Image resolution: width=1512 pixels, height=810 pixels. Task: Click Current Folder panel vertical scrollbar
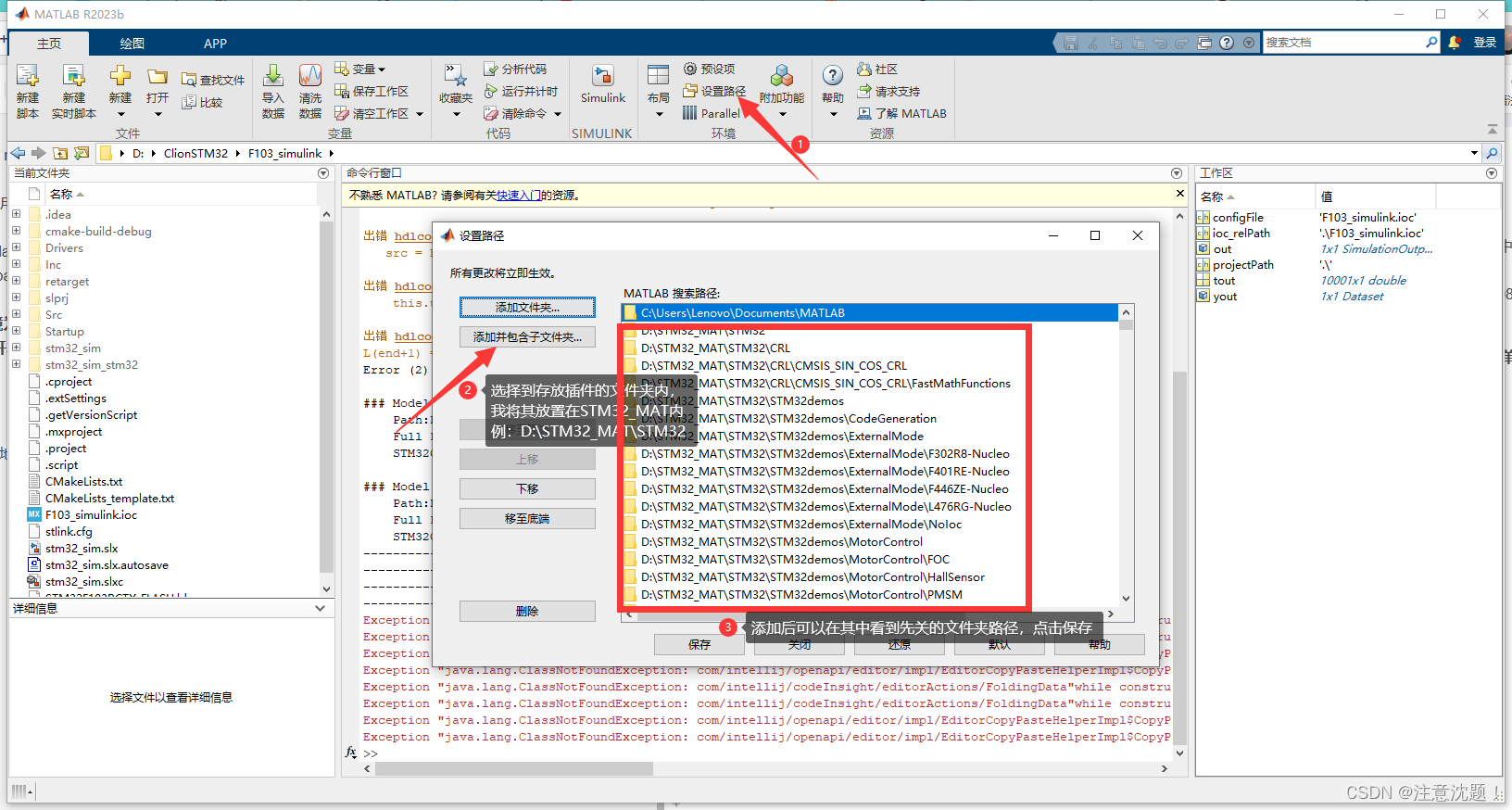point(326,399)
